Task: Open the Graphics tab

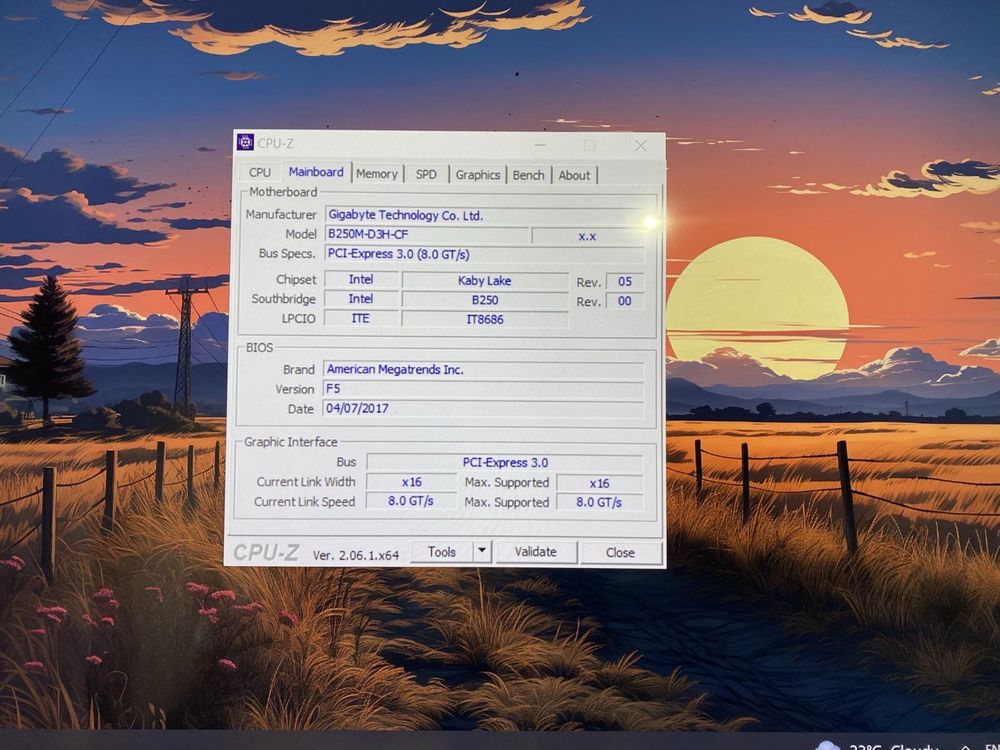Action: coord(478,175)
